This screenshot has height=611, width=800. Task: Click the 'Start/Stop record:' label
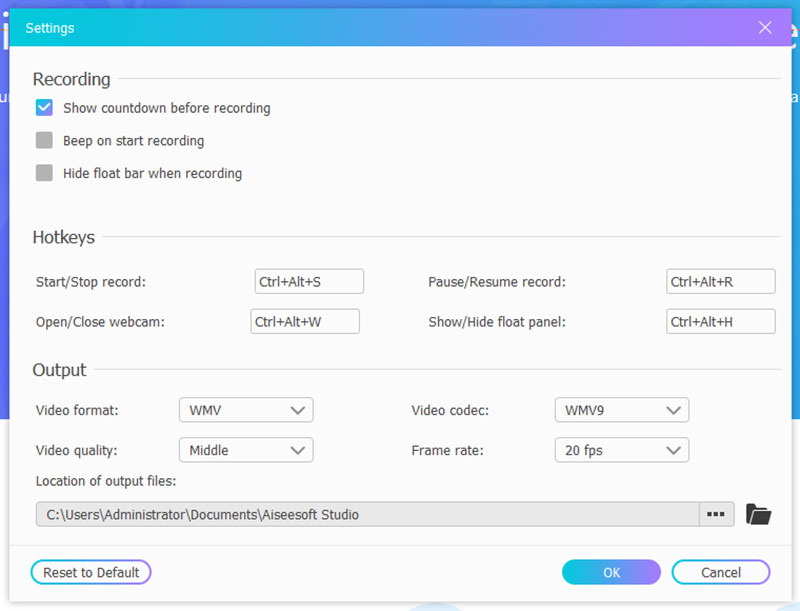coord(91,282)
